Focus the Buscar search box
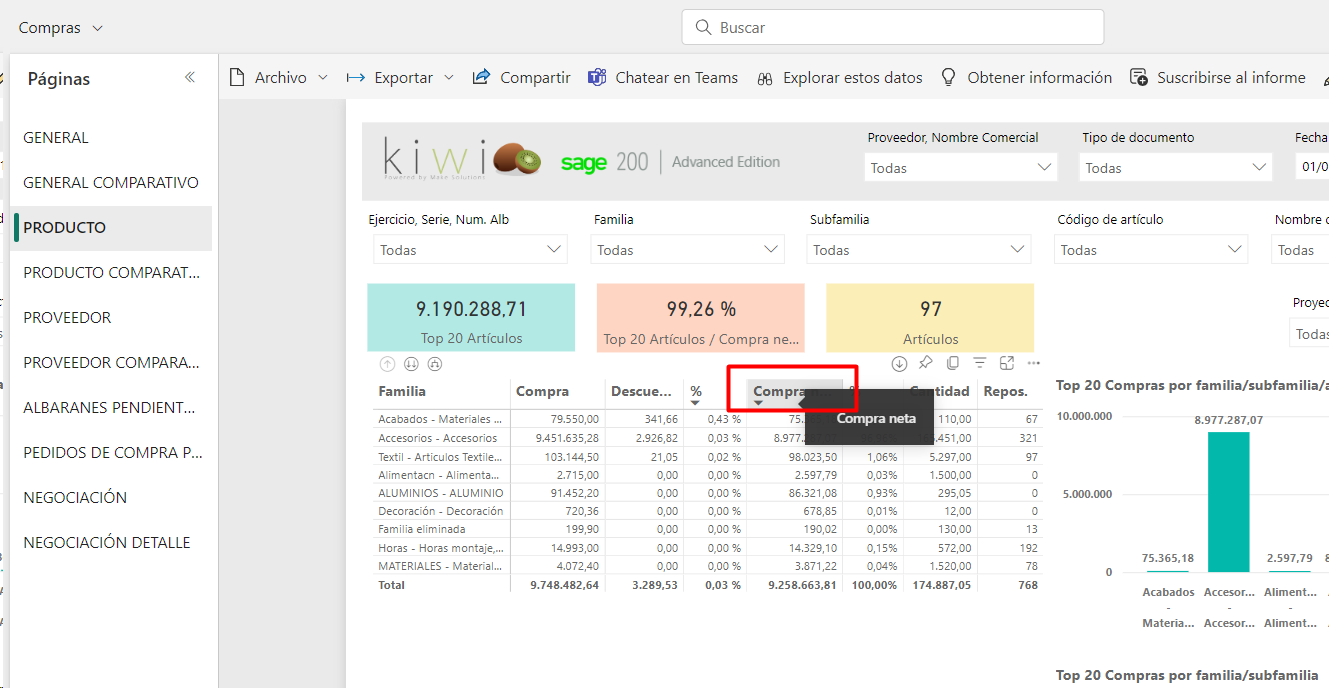 coord(893,27)
